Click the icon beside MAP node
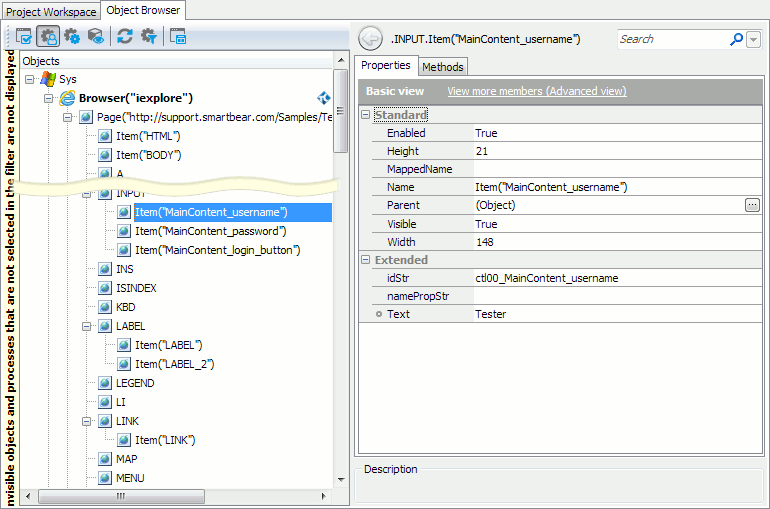This screenshot has width=770, height=509. pyautogui.click(x=105, y=459)
